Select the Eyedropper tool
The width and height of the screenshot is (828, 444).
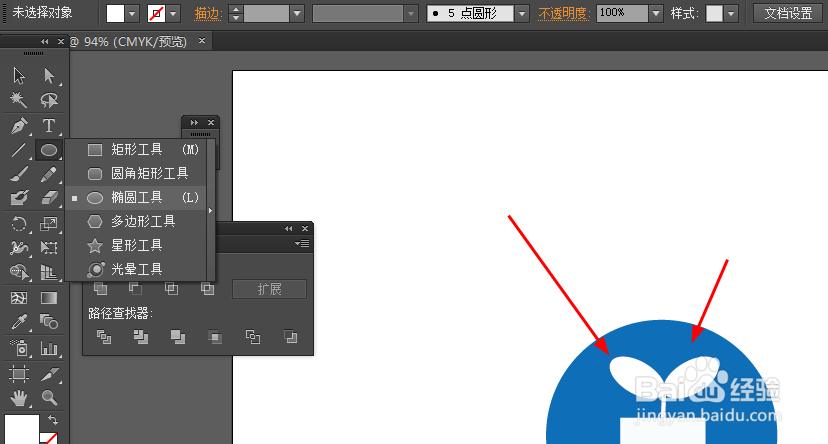pyautogui.click(x=19, y=322)
